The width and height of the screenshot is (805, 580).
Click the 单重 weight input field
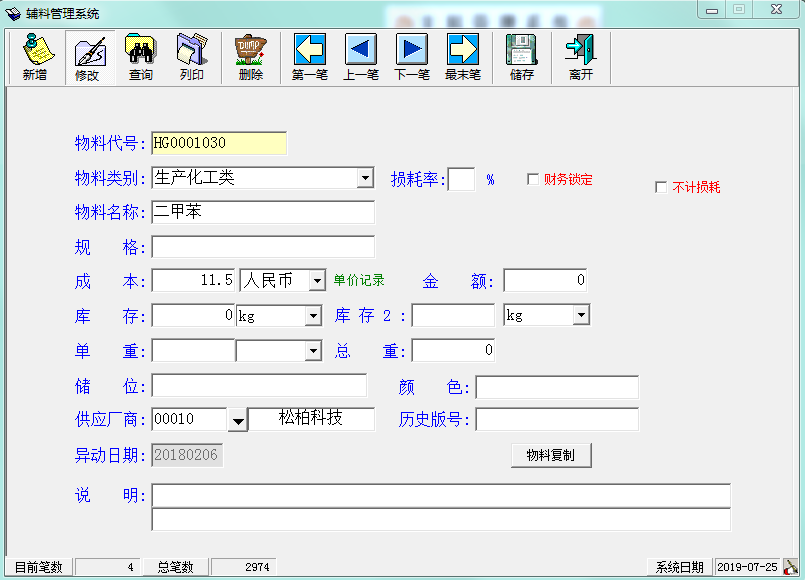[x=194, y=351]
